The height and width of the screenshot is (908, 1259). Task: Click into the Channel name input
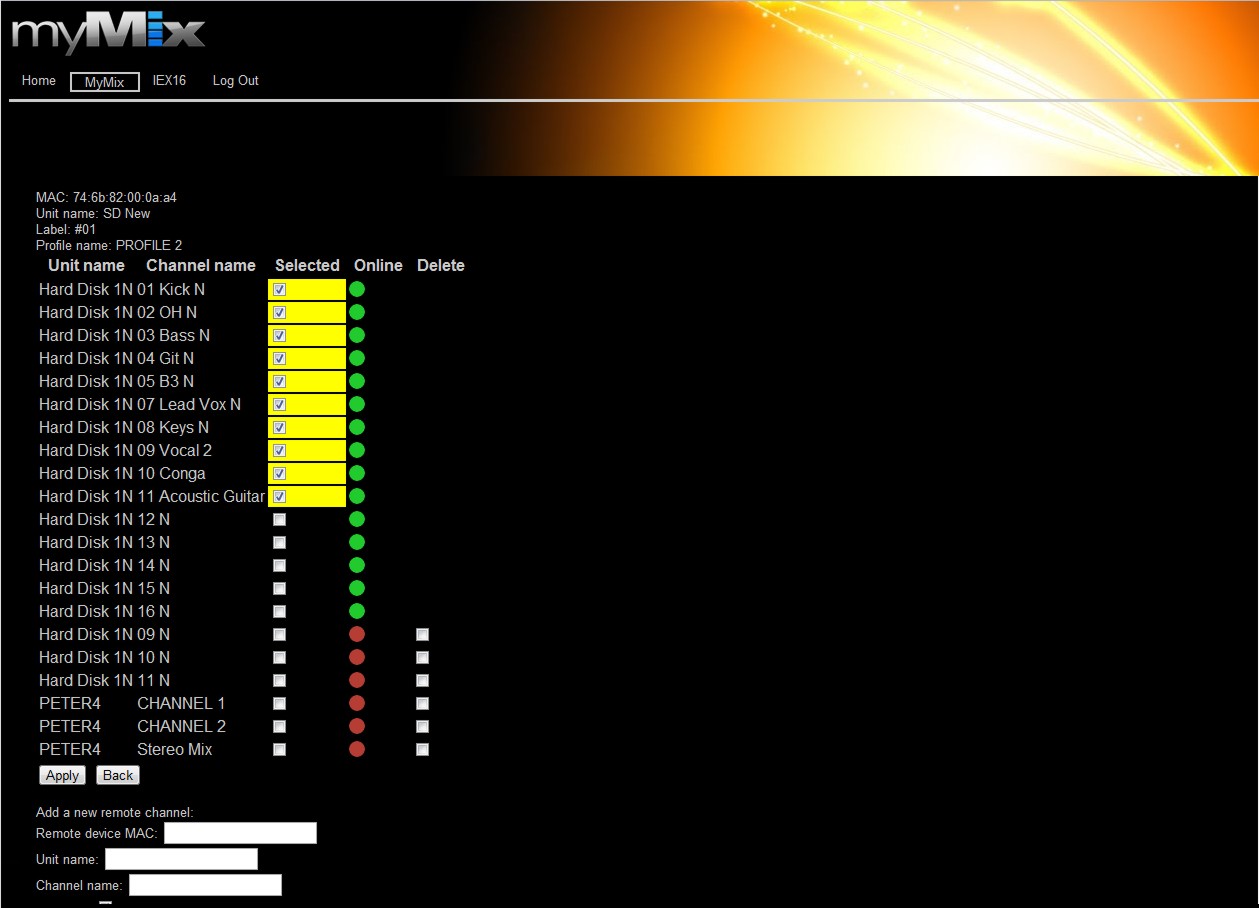pos(205,885)
